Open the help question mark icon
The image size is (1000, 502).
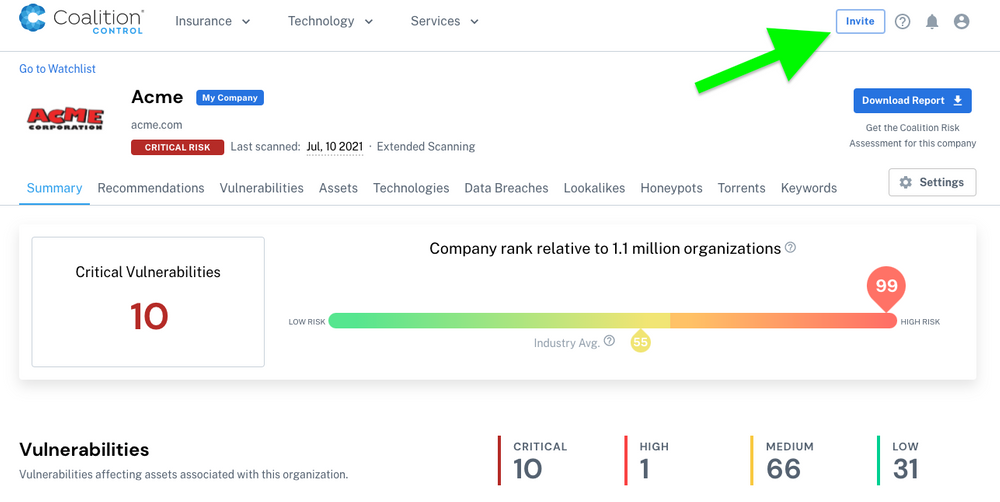point(902,22)
